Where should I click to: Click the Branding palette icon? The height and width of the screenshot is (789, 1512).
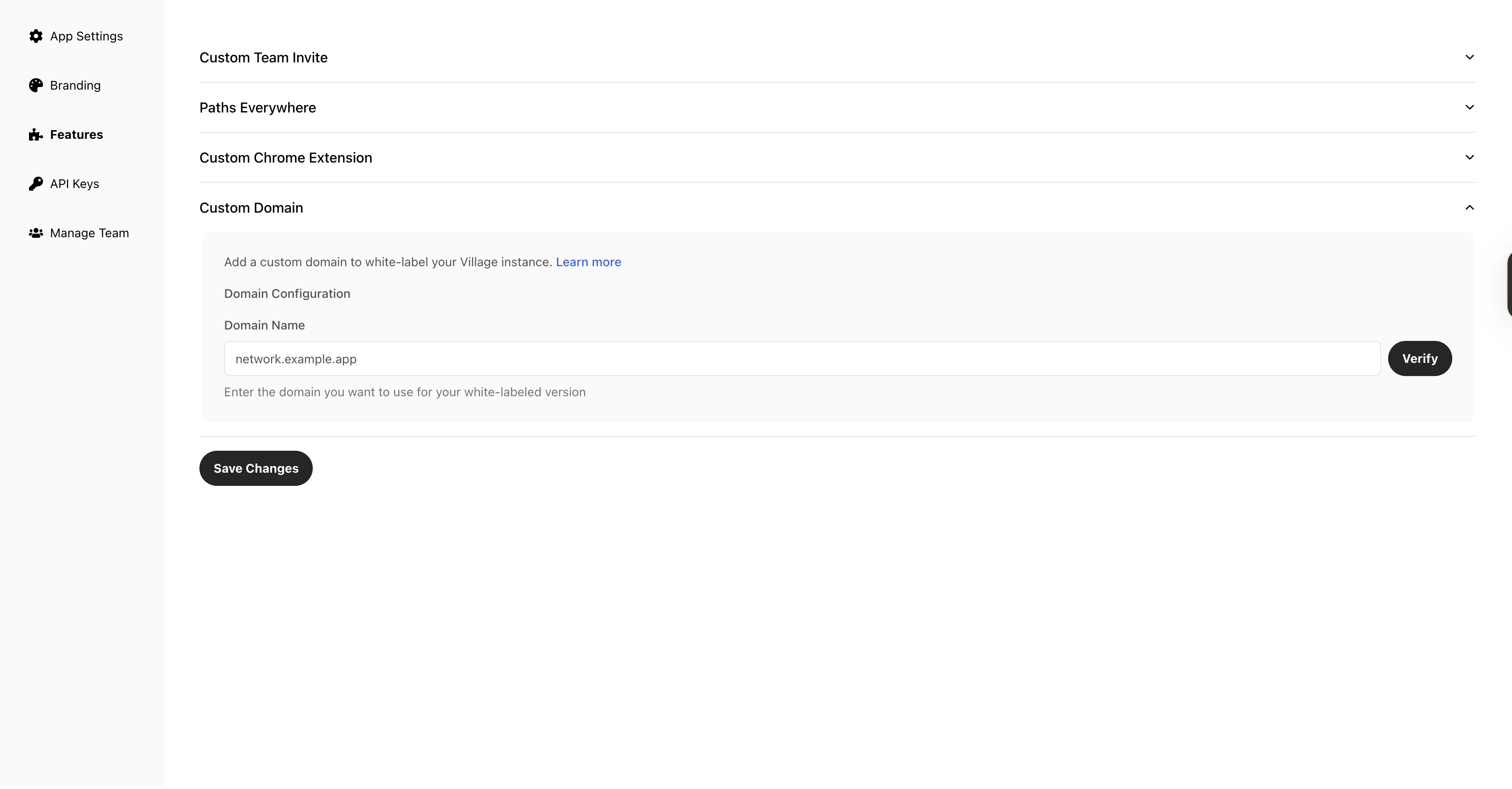pyautogui.click(x=36, y=86)
